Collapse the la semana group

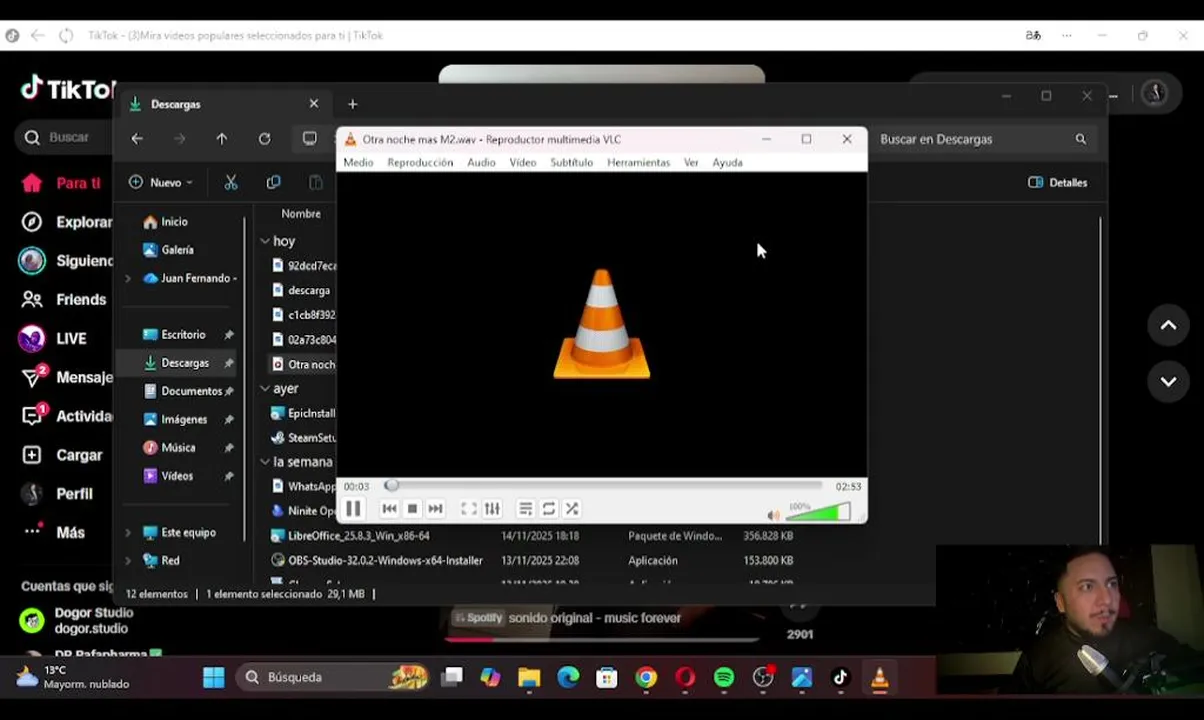(265, 462)
